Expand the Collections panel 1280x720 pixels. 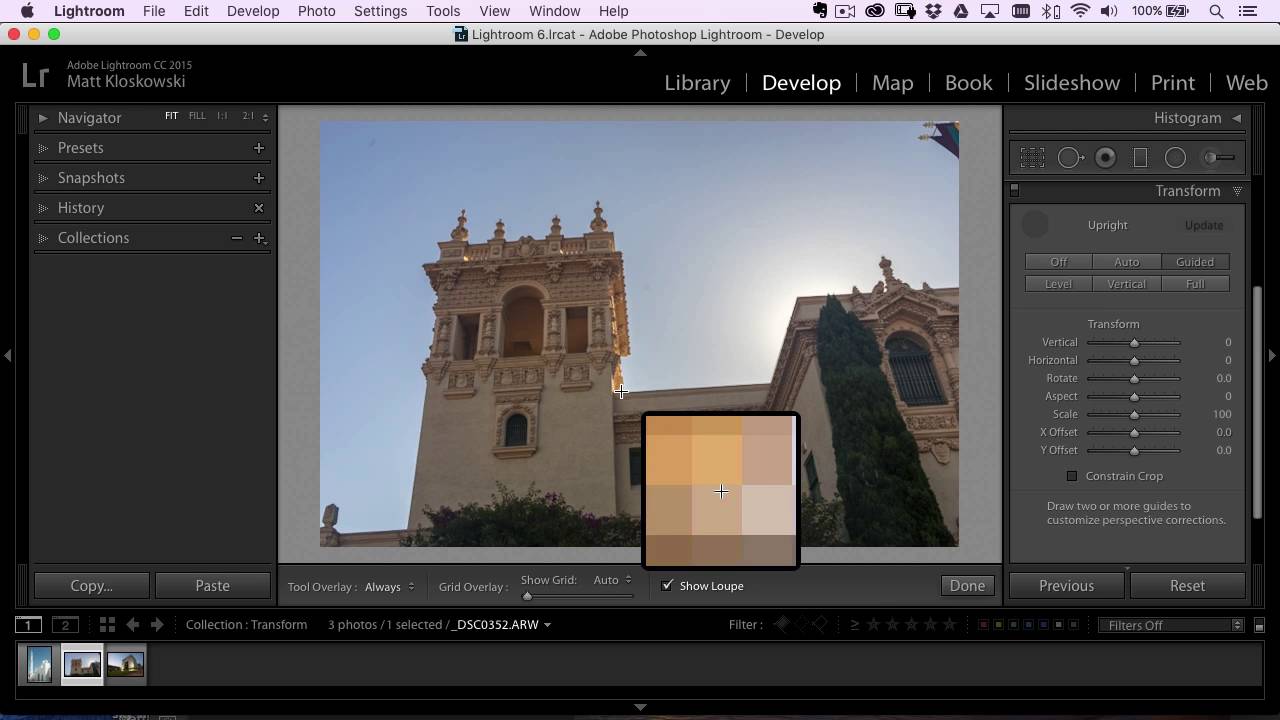pyautogui.click(x=43, y=238)
